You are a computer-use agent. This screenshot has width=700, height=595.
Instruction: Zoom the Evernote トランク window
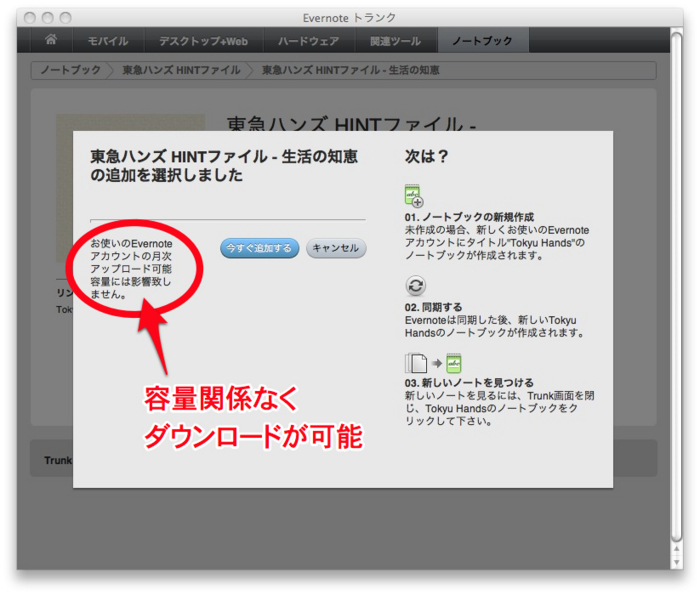coord(66,18)
